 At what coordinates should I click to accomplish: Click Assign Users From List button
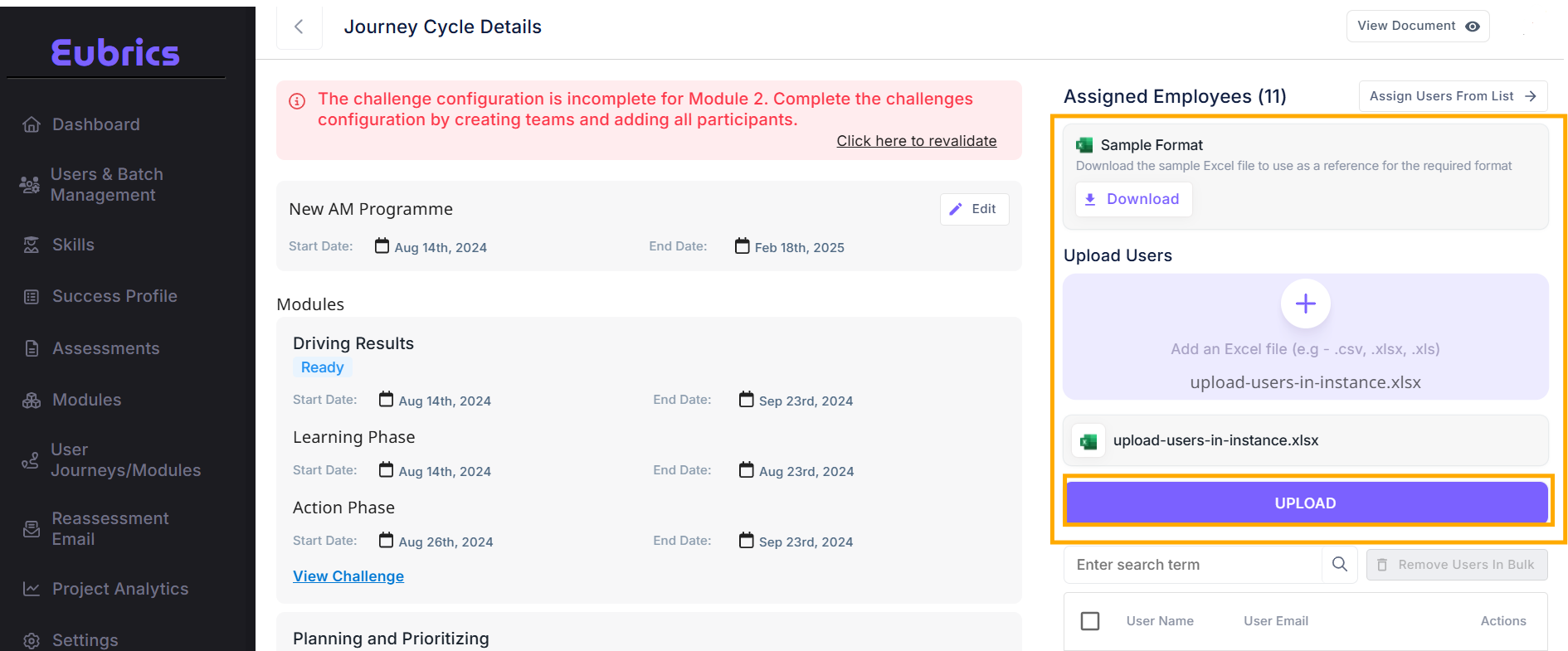click(1452, 96)
